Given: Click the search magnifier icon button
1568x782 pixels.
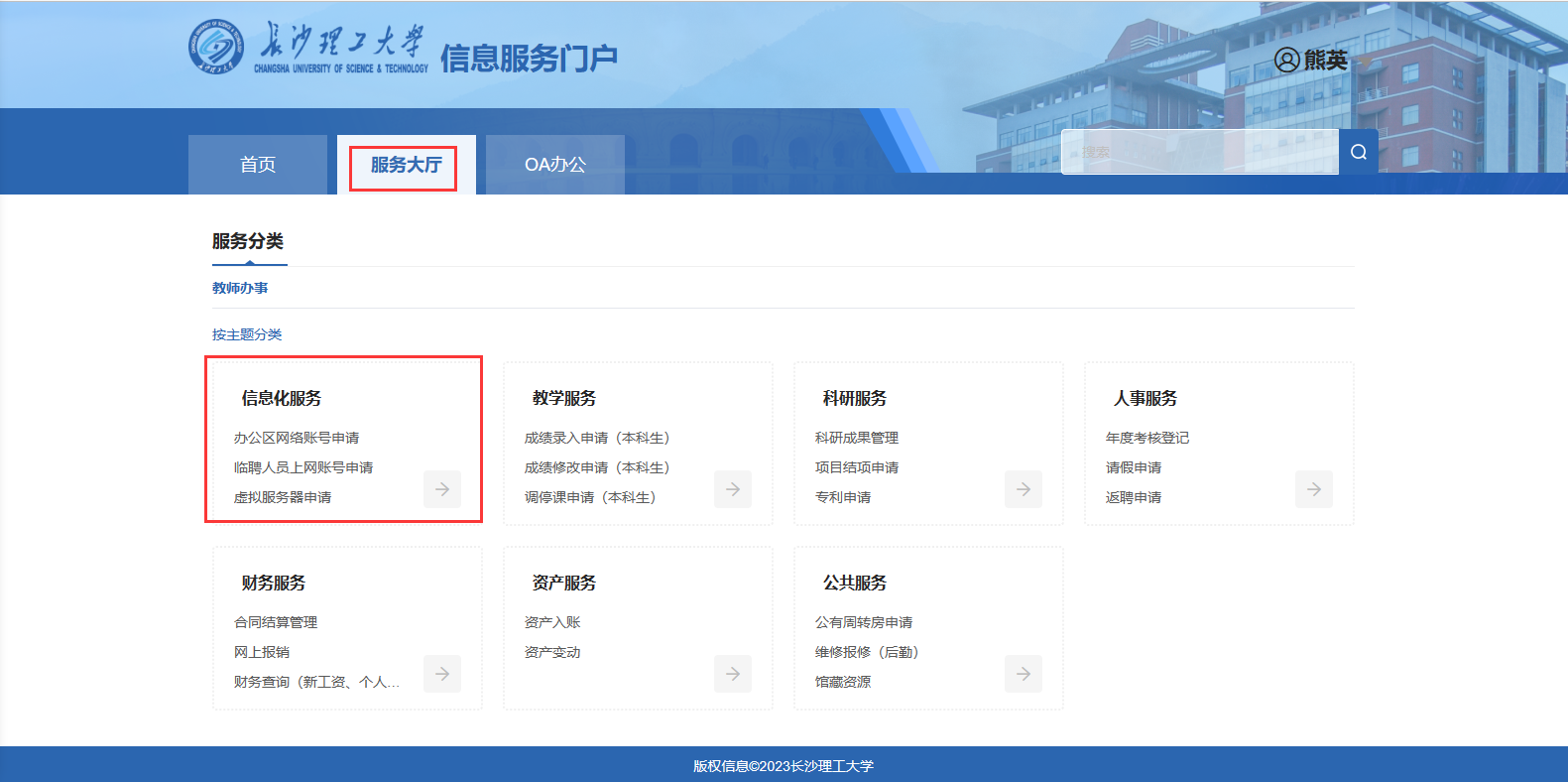Looking at the screenshot, I should point(1358,152).
